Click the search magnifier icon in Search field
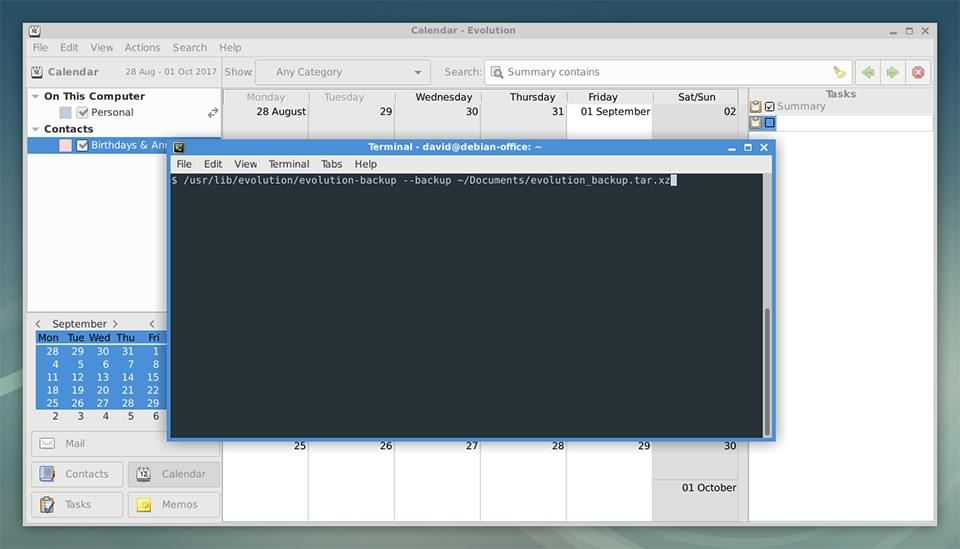The image size is (960, 549). (x=497, y=72)
